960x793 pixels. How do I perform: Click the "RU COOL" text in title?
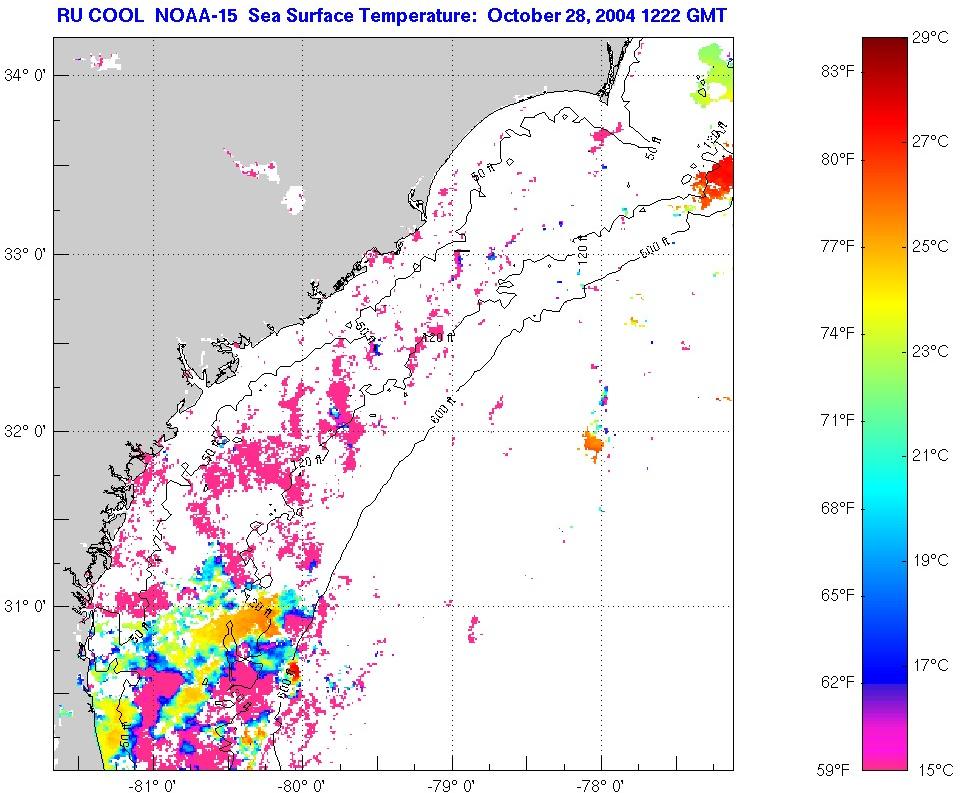[100, 15]
